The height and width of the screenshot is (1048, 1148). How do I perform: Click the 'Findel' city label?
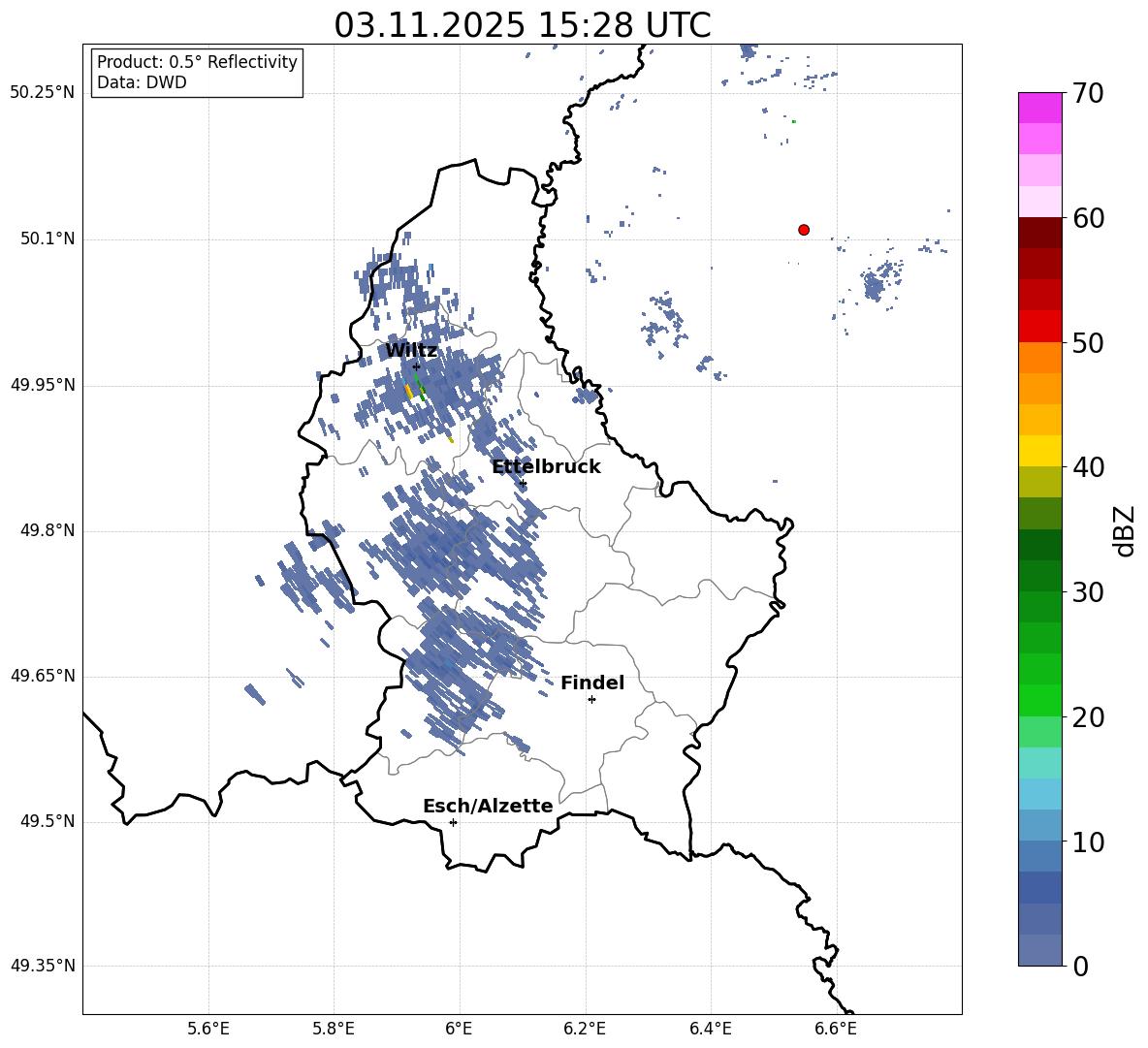coord(592,683)
